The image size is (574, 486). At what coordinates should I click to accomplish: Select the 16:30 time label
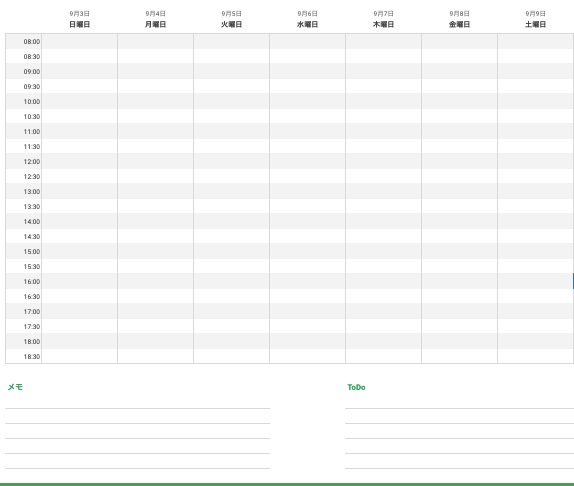[32, 297]
